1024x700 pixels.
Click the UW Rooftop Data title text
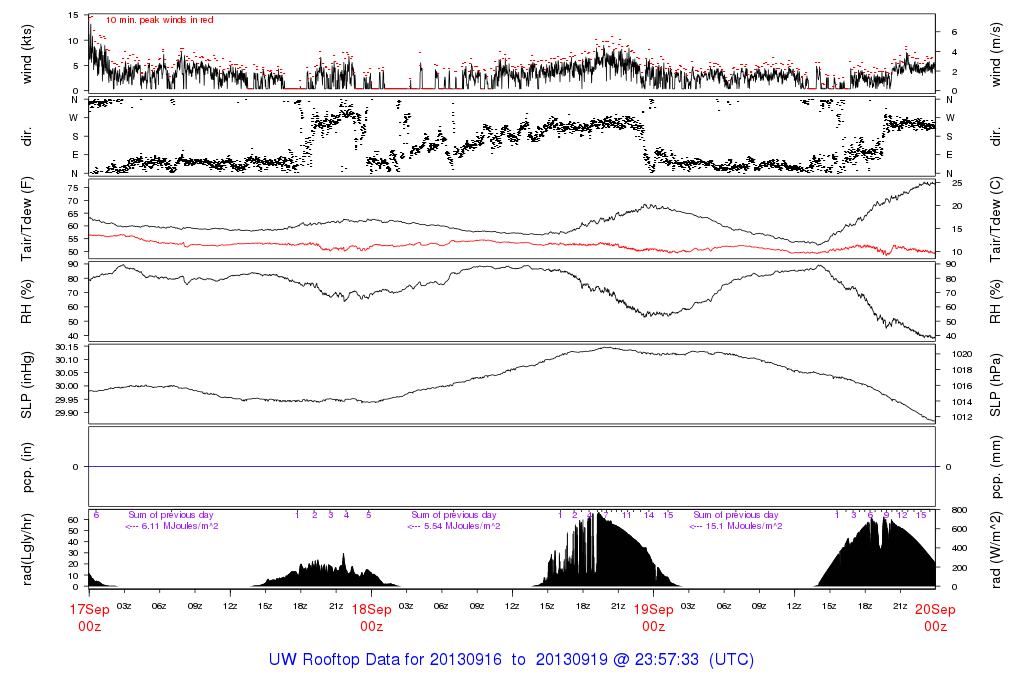511,660
